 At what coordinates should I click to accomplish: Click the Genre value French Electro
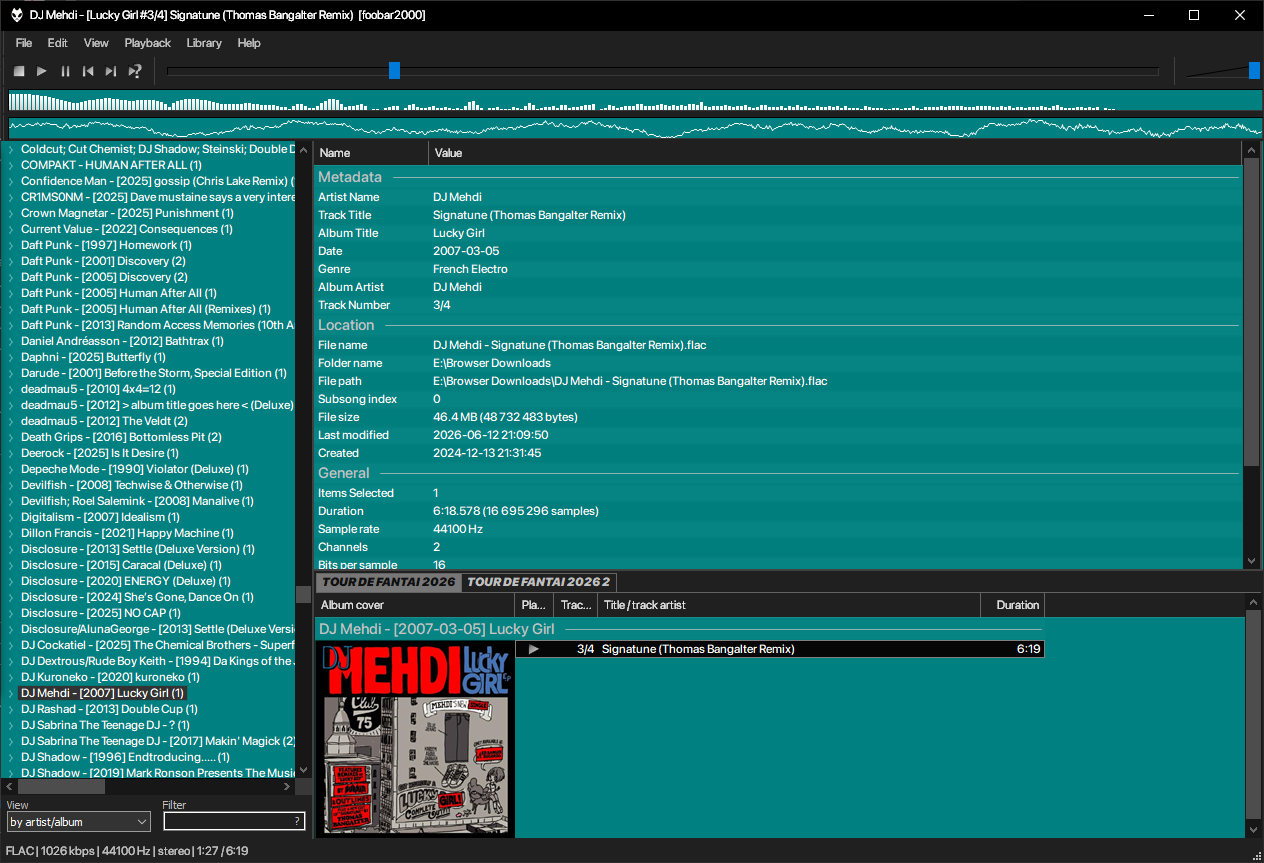(470, 269)
